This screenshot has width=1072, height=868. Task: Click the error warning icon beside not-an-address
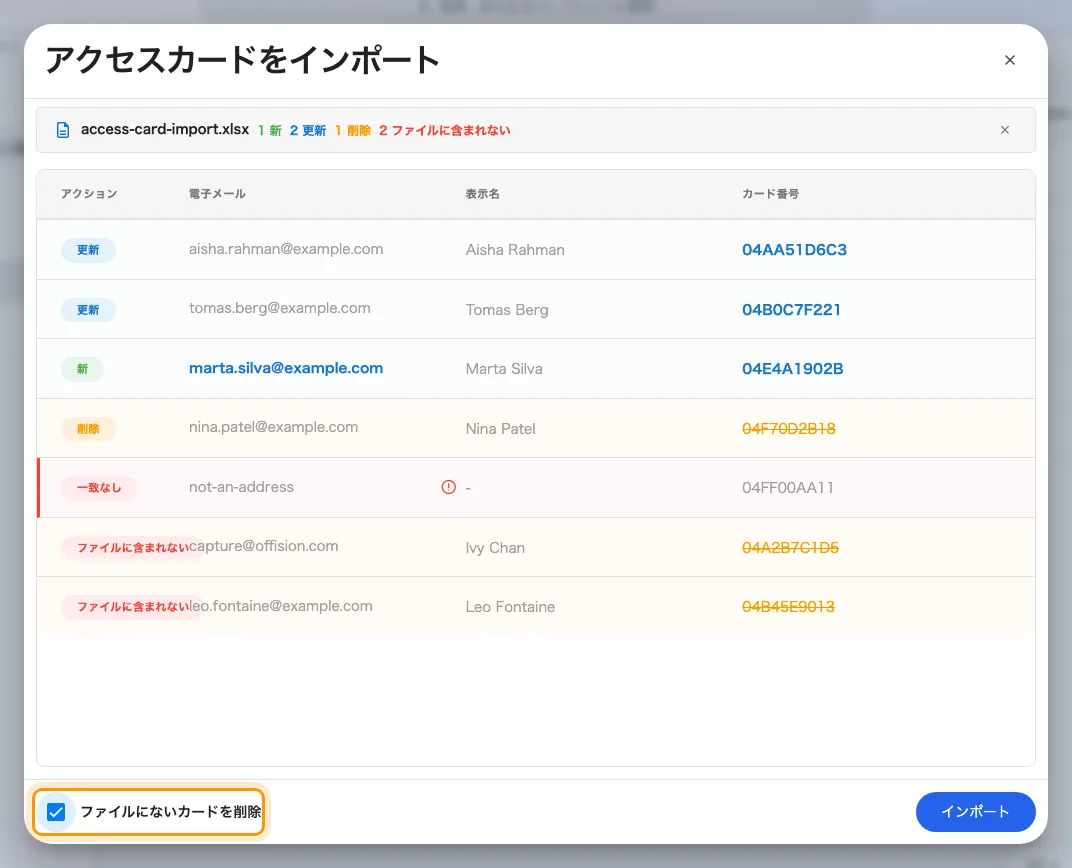[448, 487]
